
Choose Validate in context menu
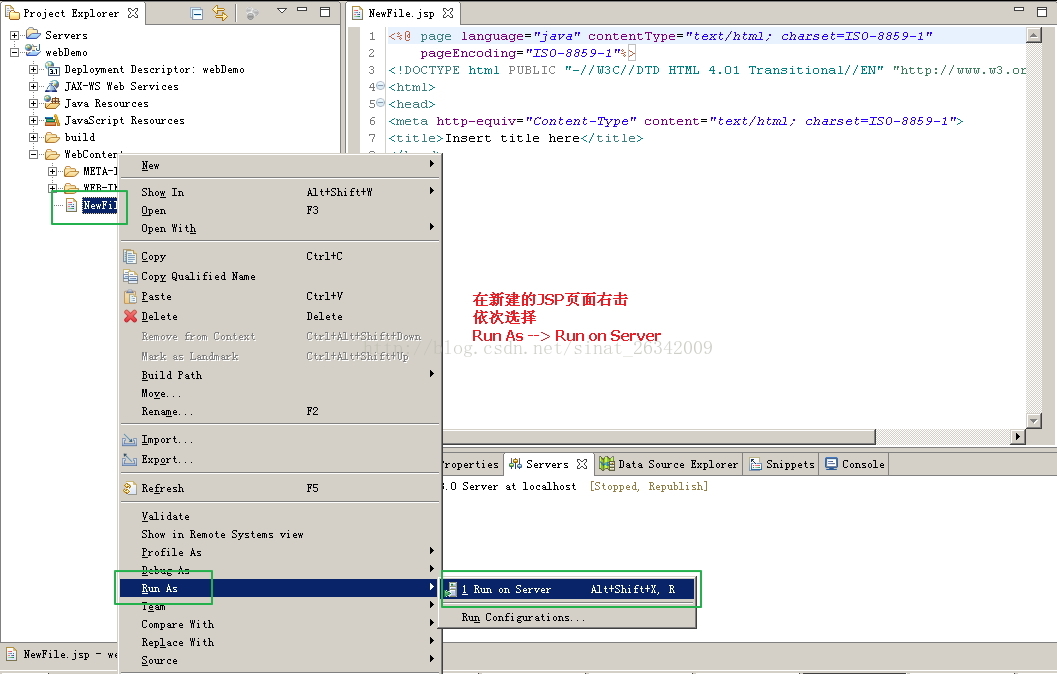click(280, 516)
